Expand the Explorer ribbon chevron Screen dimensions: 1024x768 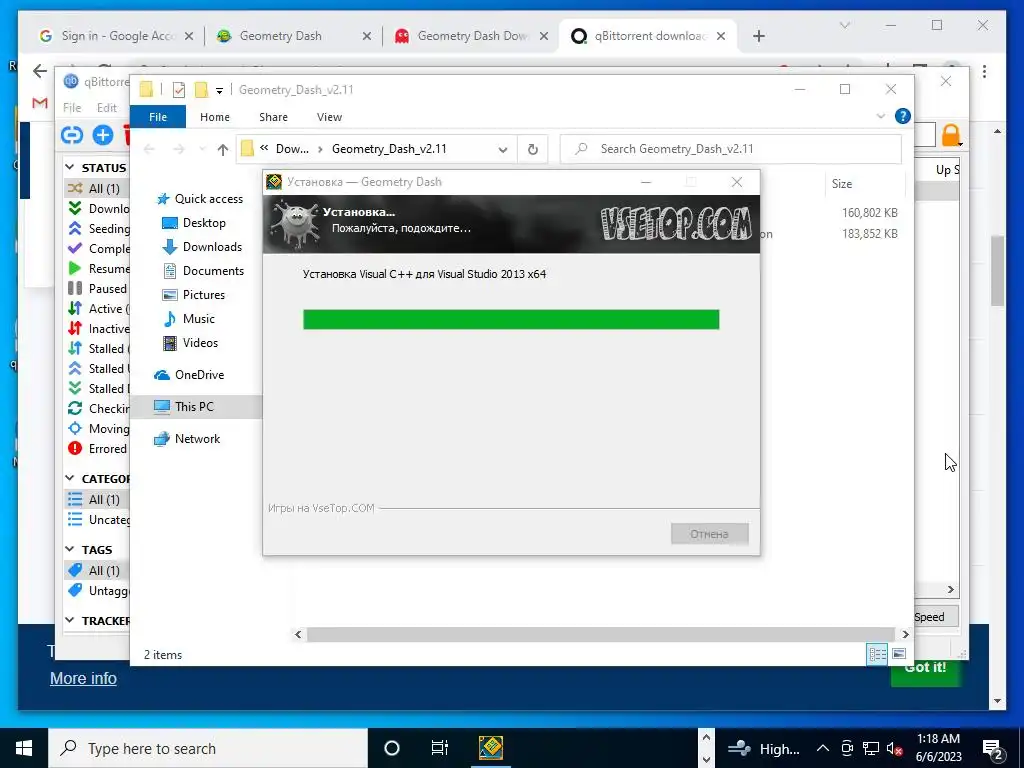click(x=880, y=116)
